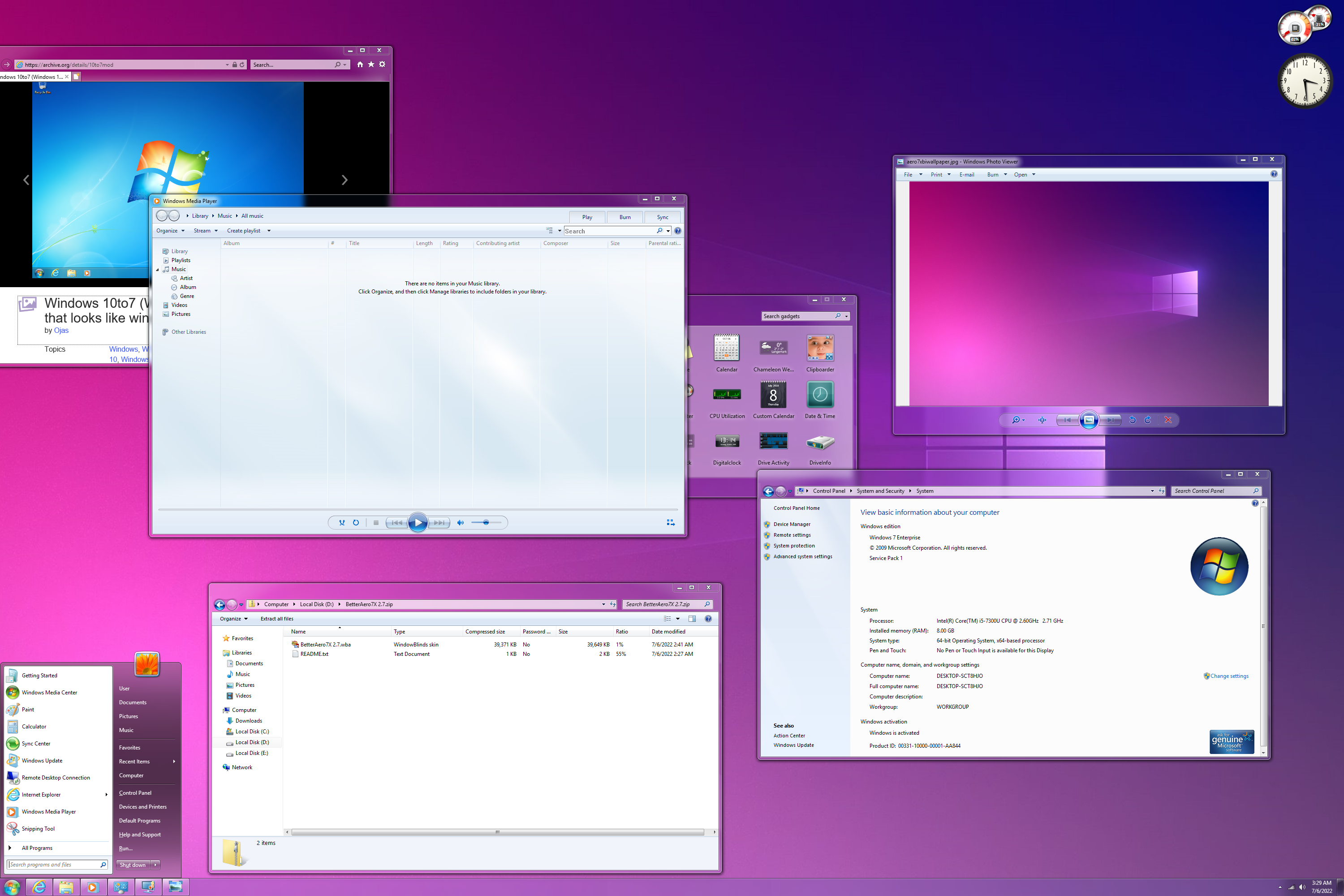Open Windows Update from See also
Image resolution: width=1344 pixels, height=896 pixels.
click(793, 745)
